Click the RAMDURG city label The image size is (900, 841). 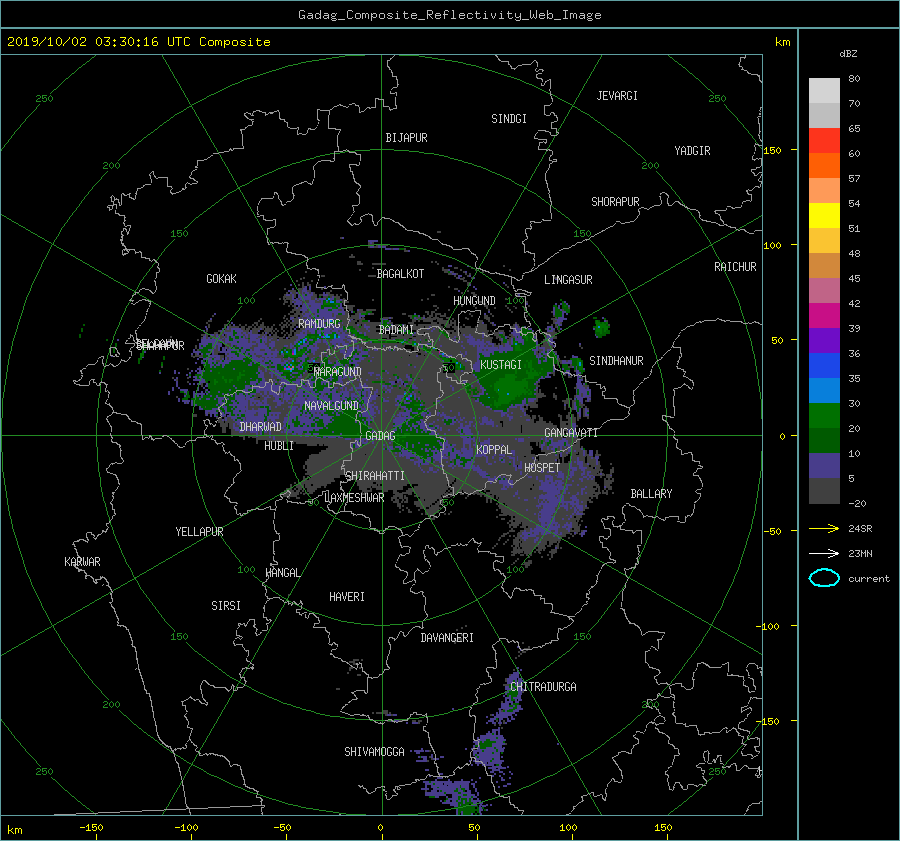pos(319,324)
